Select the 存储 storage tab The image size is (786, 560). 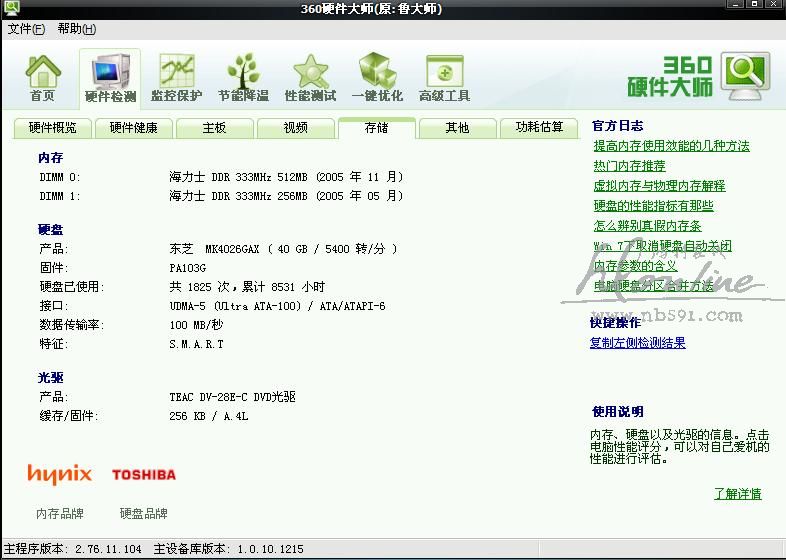(x=376, y=128)
